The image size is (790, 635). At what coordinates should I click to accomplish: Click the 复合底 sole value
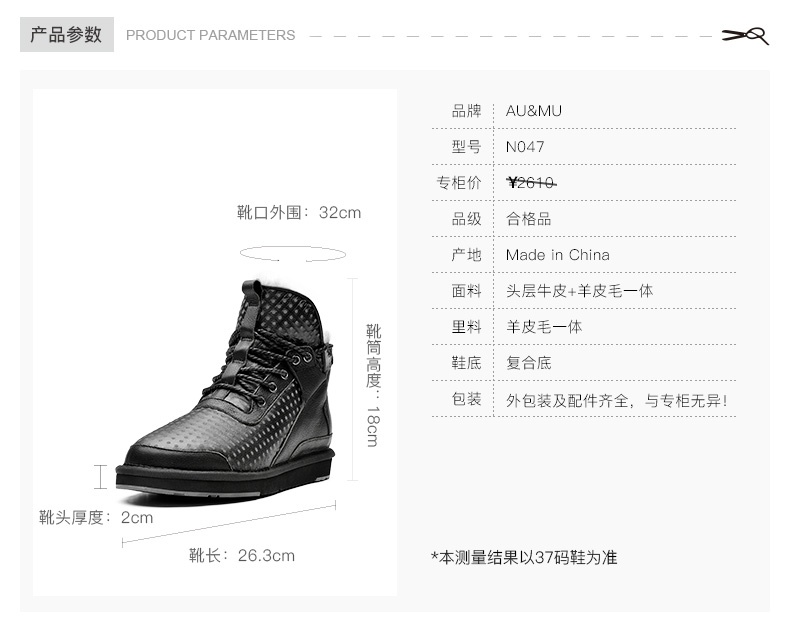click(529, 363)
